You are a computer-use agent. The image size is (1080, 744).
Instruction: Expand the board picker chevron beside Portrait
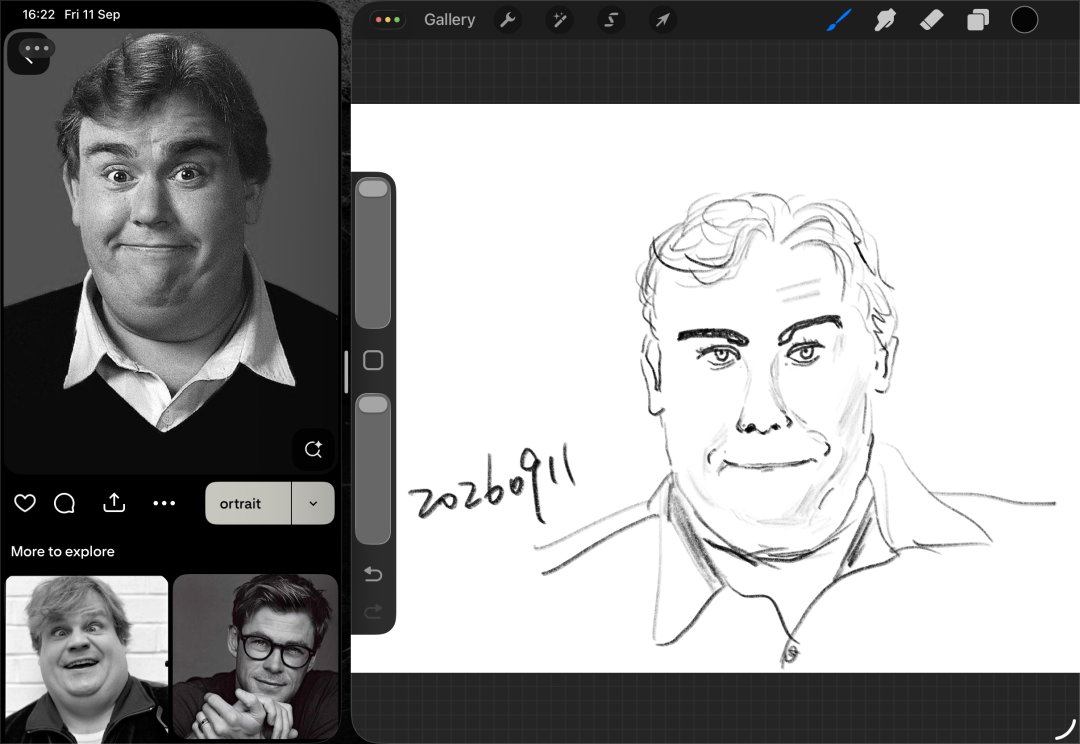click(x=313, y=504)
